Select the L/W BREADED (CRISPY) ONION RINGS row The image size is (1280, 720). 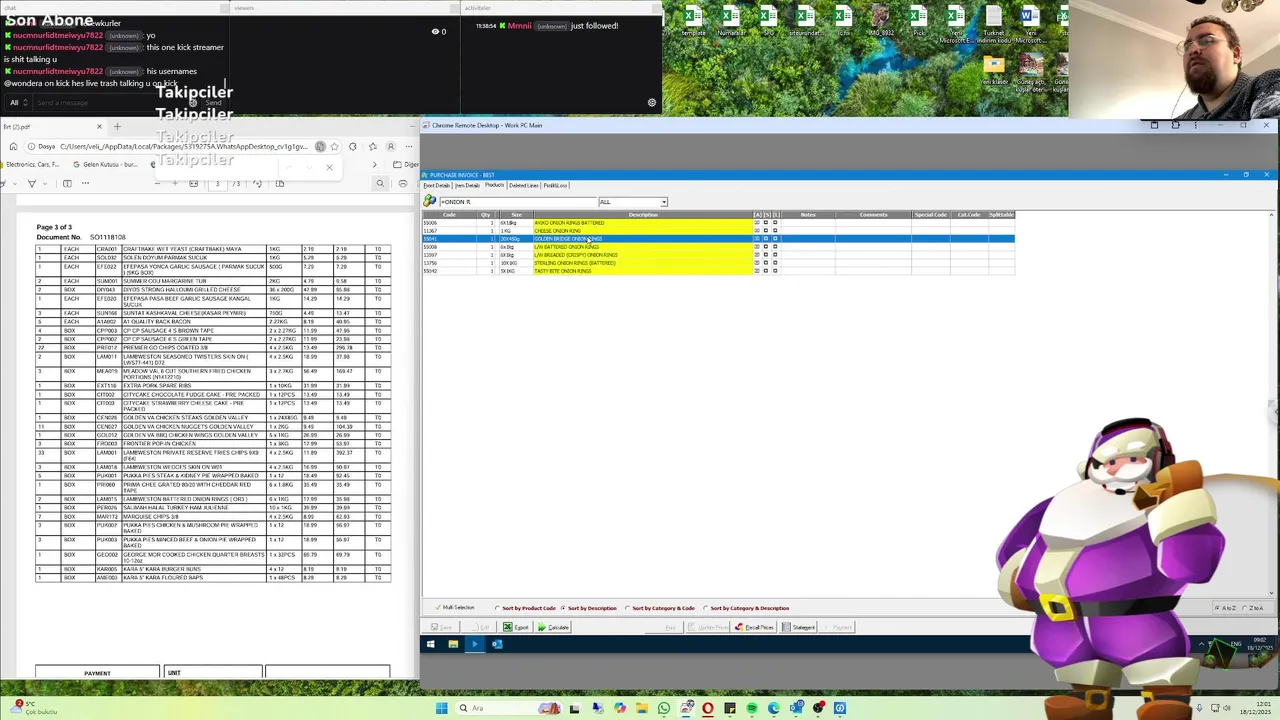[718, 255]
